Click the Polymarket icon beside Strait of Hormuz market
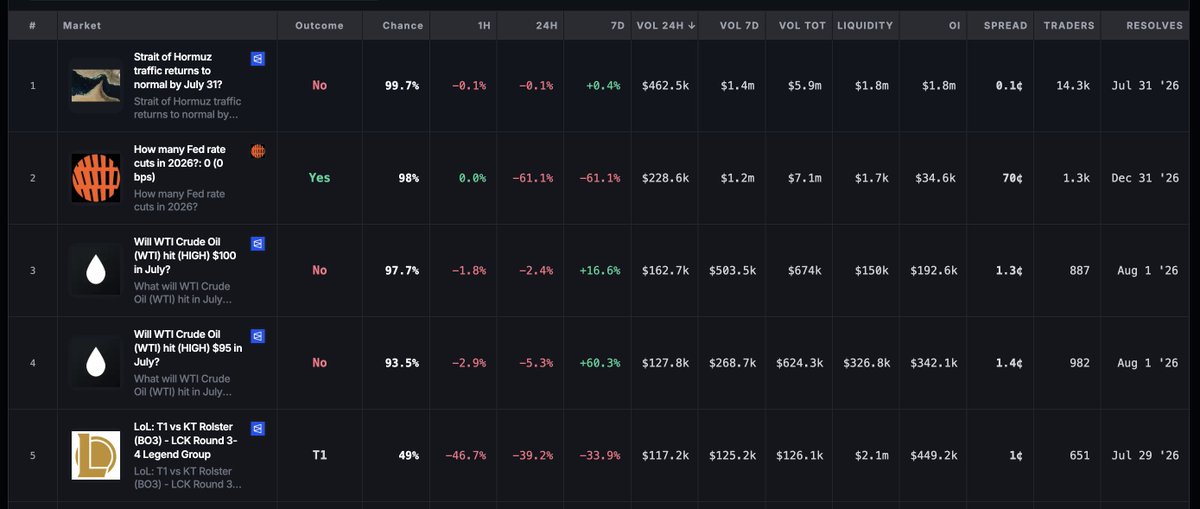Image resolution: width=1200 pixels, height=509 pixels. pyautogui.click(x=257, y=59)
